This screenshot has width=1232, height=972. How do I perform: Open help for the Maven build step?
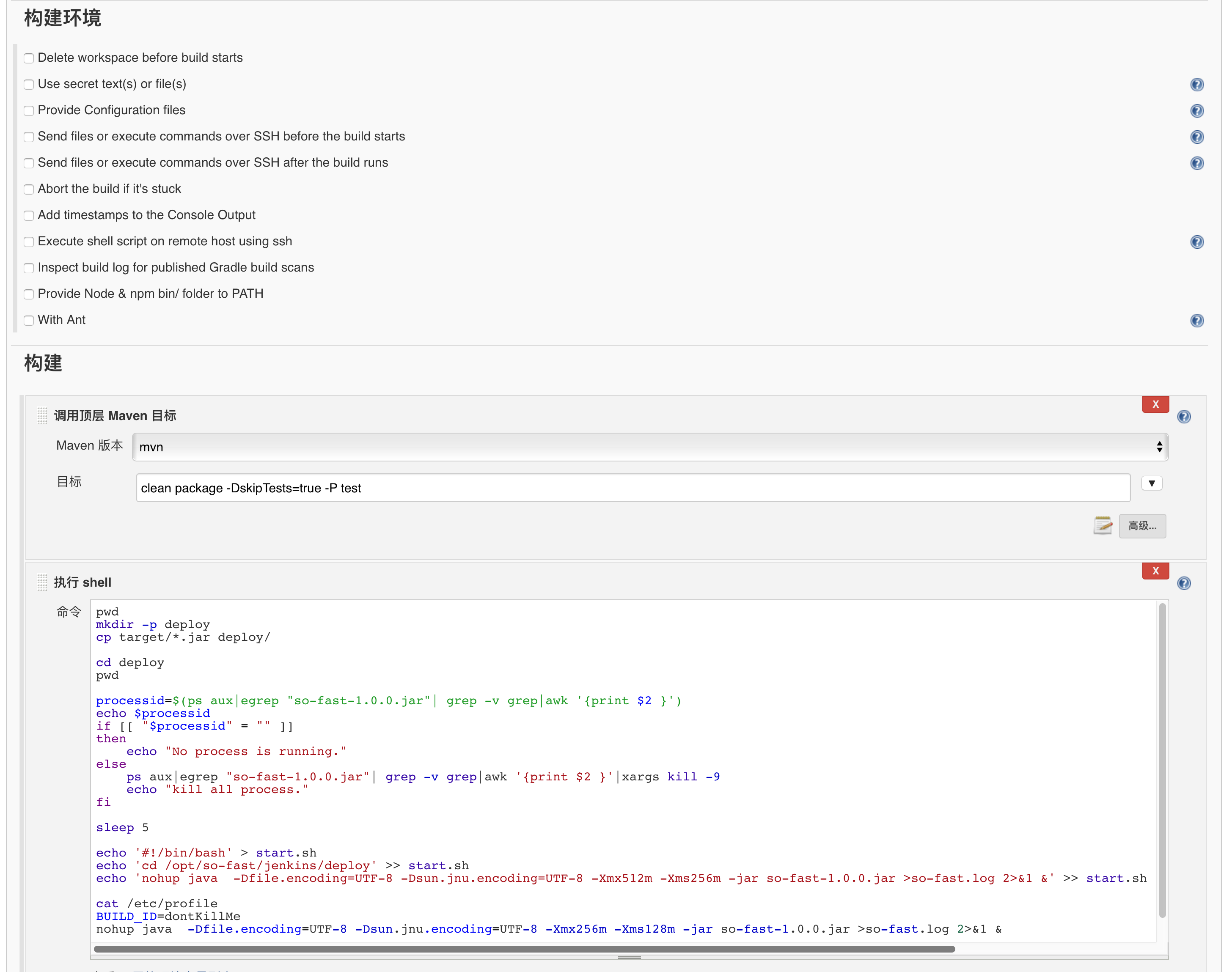coord(1184,417)
